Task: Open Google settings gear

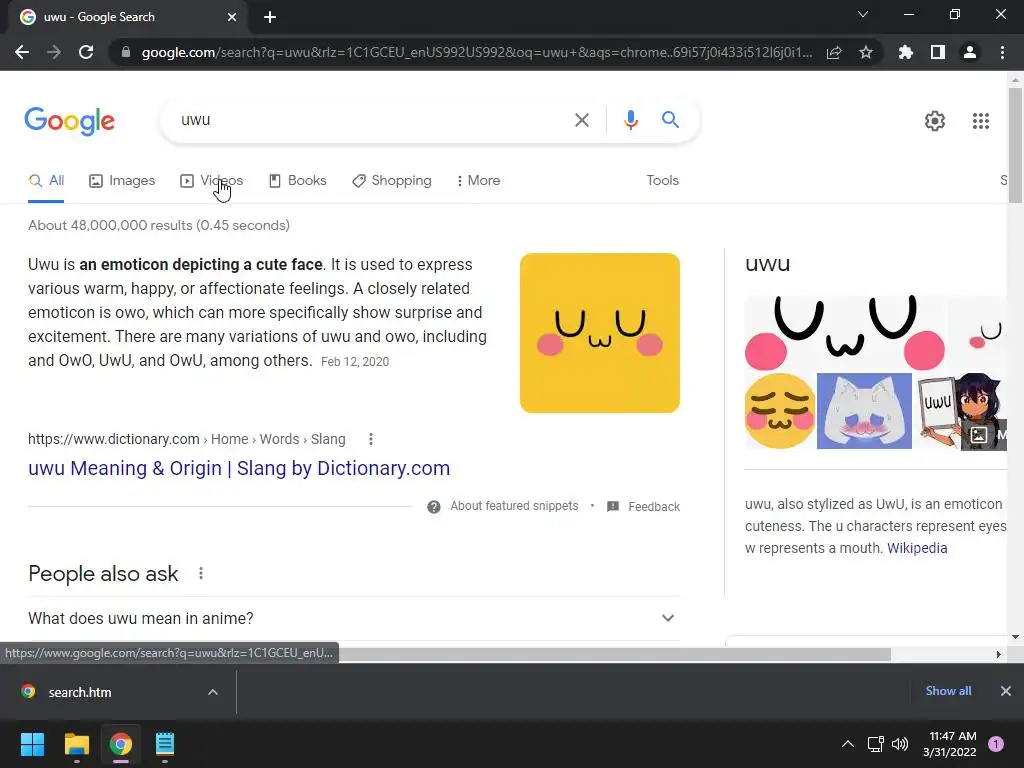Action: [935, 121]
